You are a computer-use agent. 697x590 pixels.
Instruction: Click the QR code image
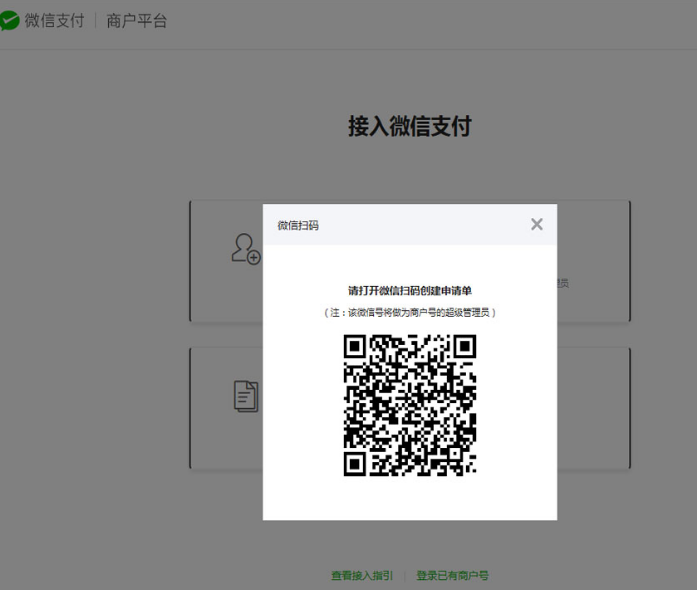coord(410,405)
